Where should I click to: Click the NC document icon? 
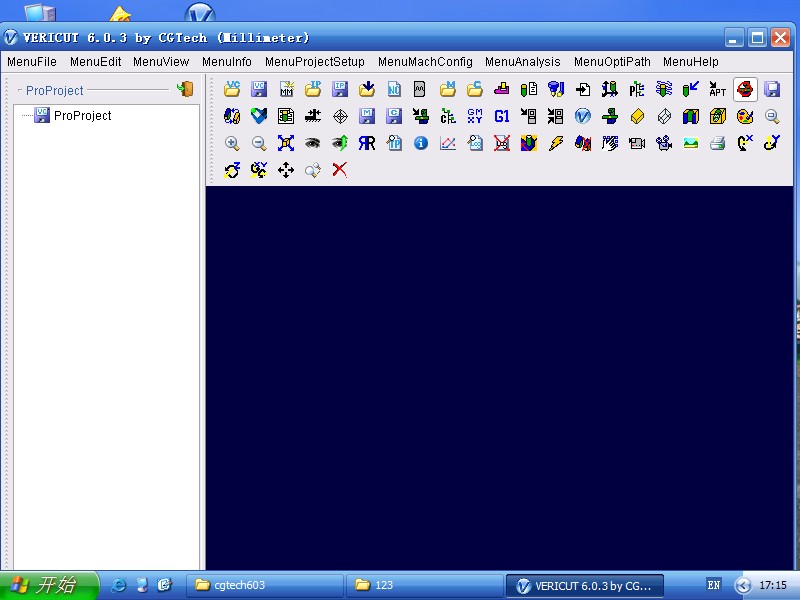(x=394, y=89)
